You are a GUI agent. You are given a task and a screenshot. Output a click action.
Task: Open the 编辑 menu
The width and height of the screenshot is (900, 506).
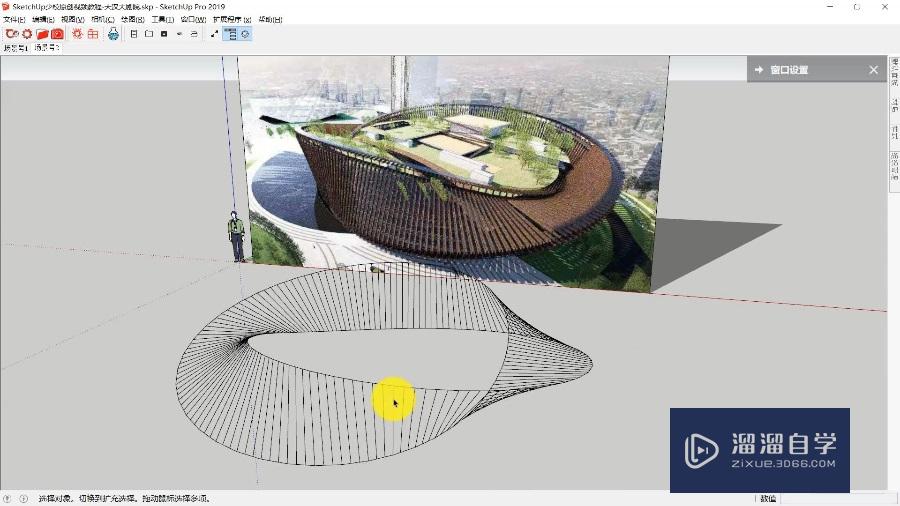pyautogui.click(x=43, y=19)
